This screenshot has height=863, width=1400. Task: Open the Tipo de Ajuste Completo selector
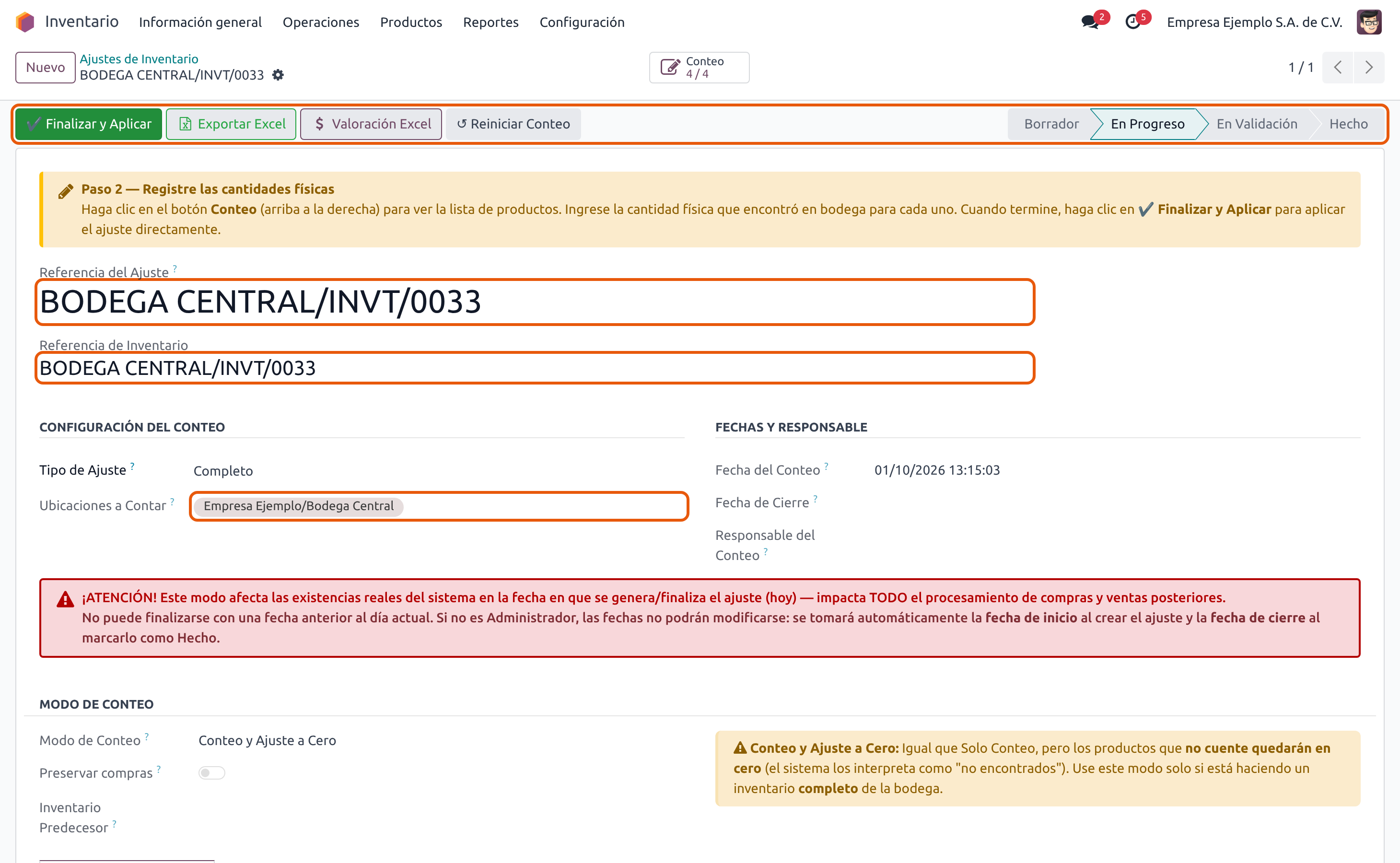(222, 471)
